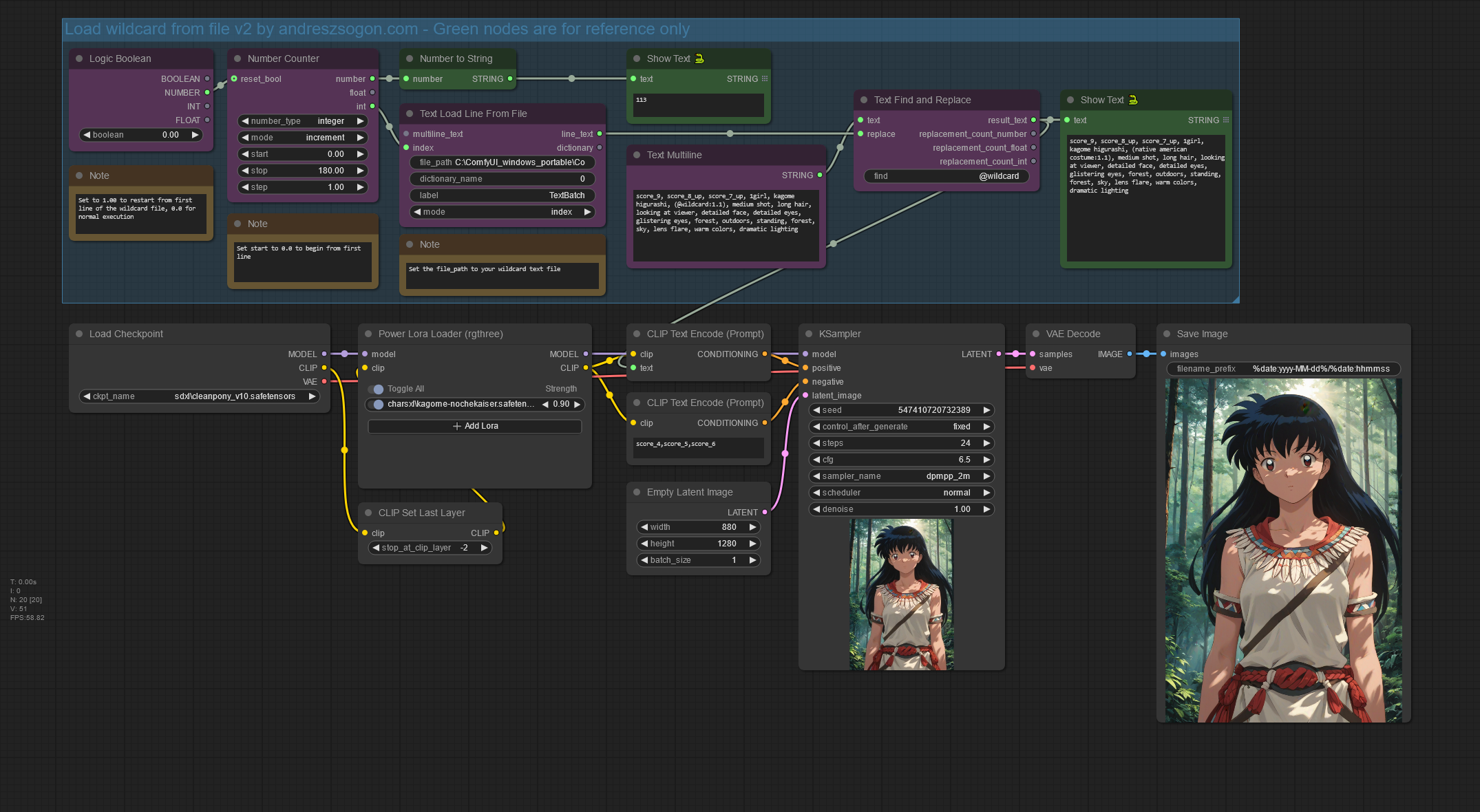Collapse the Text Load Line From File node
Screen dimensions: 1480x812
tap(410, 114)
